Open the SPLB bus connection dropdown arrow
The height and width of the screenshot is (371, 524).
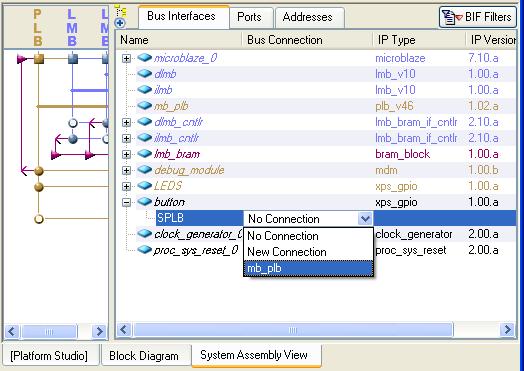tap(365, 219)
